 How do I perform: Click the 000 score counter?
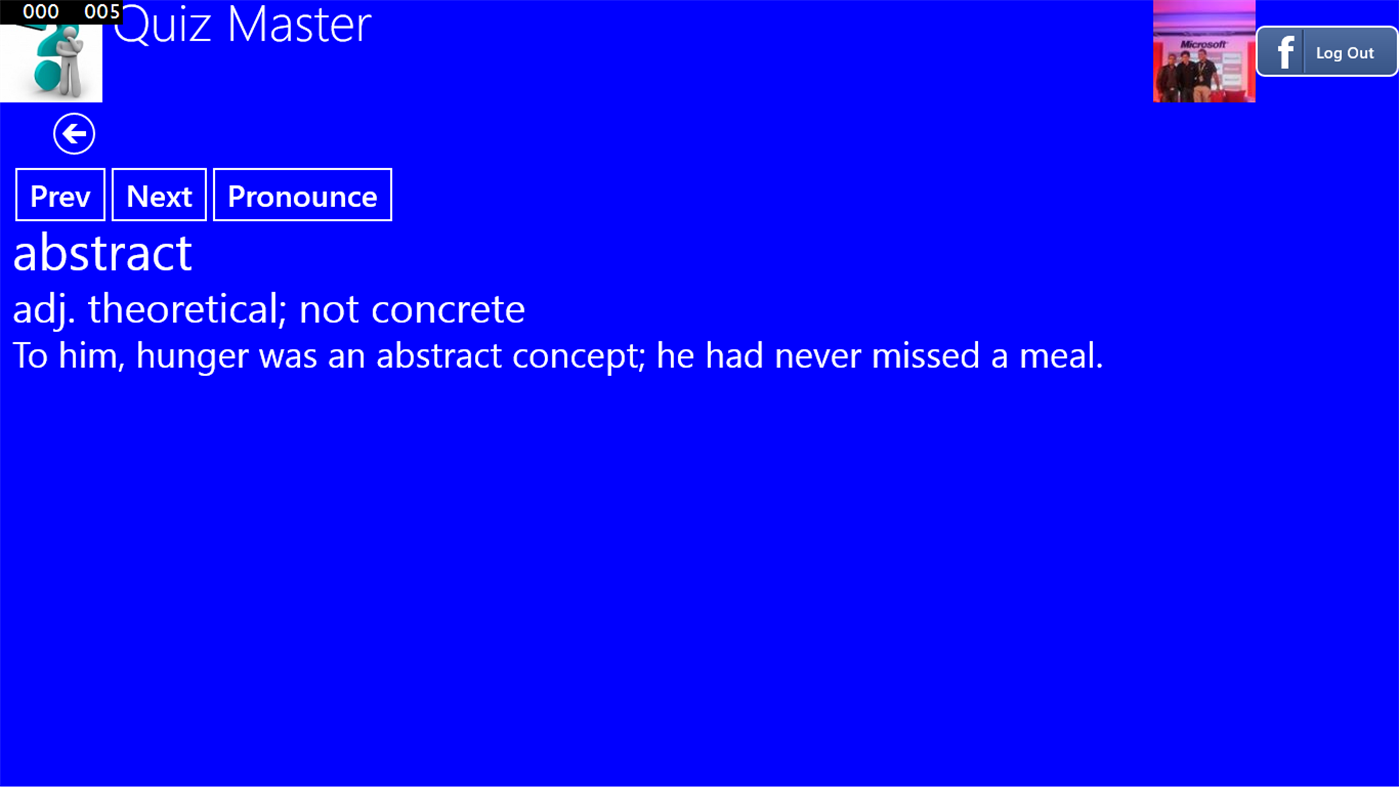[40, 11]
